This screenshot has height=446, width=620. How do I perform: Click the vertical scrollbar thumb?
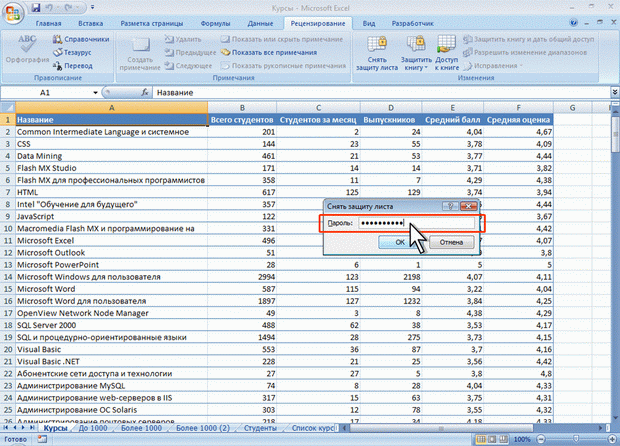click(615, 134)
